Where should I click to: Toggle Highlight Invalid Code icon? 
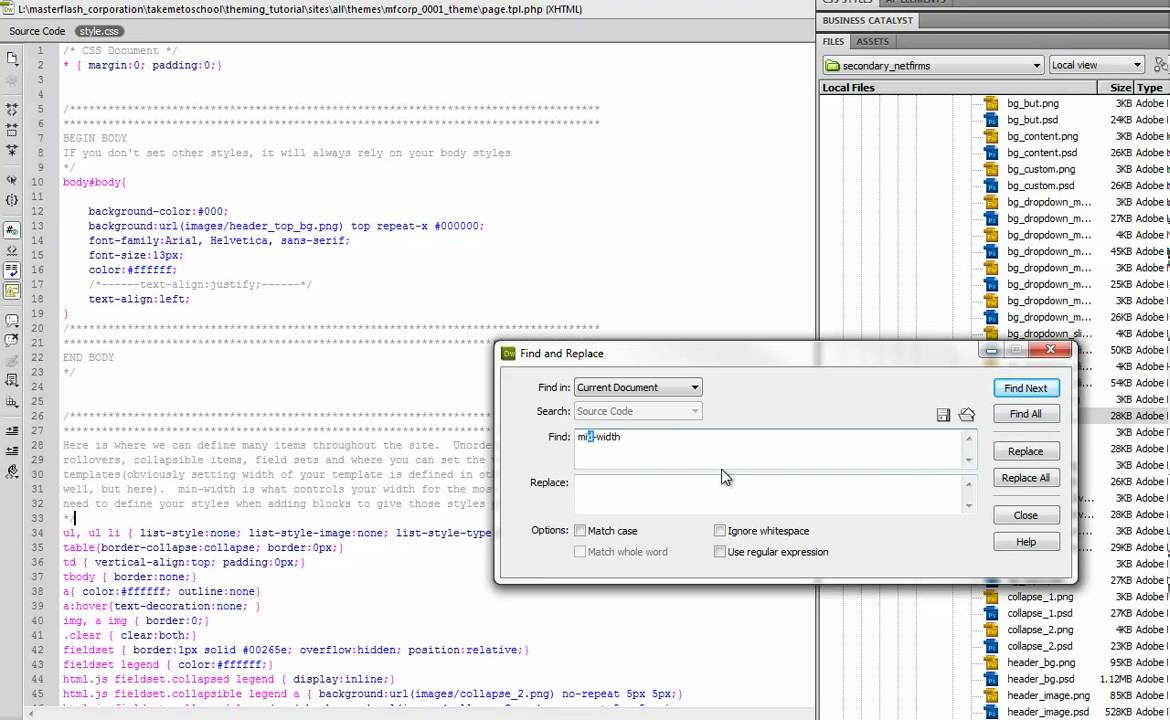[x=12, y=251]
